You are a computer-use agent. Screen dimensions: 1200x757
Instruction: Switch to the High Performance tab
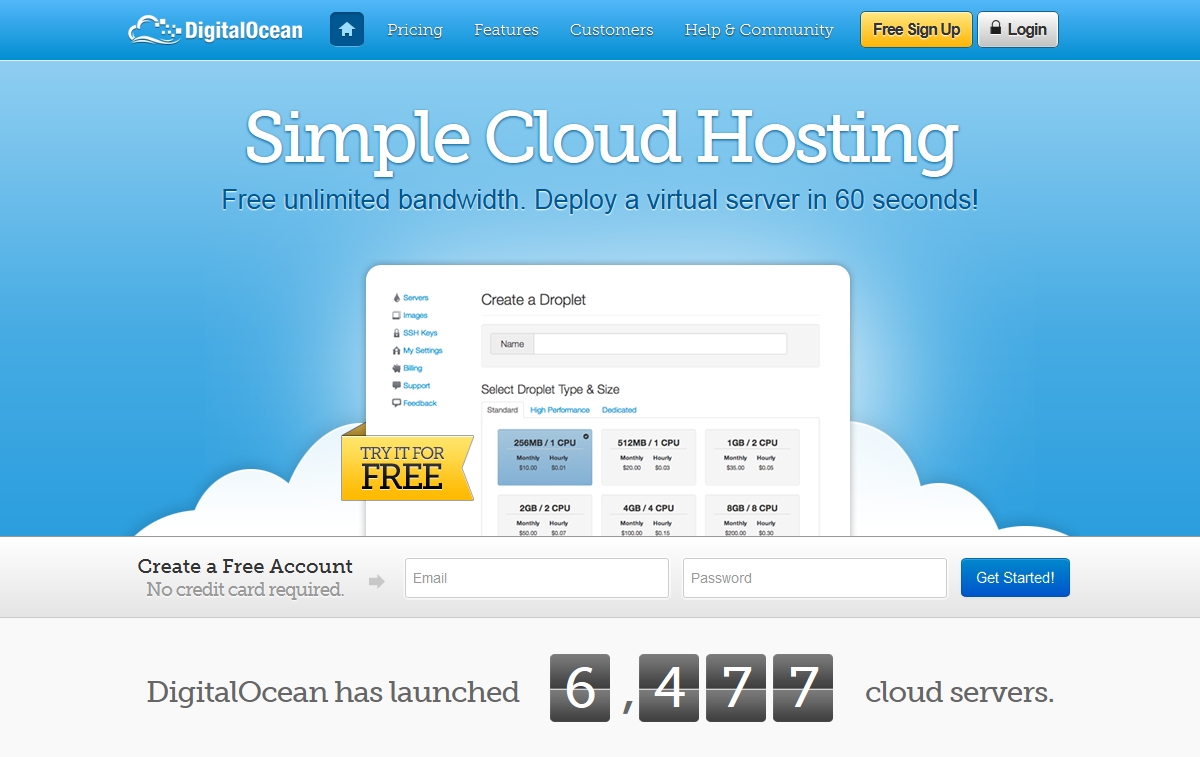(560, 410)
